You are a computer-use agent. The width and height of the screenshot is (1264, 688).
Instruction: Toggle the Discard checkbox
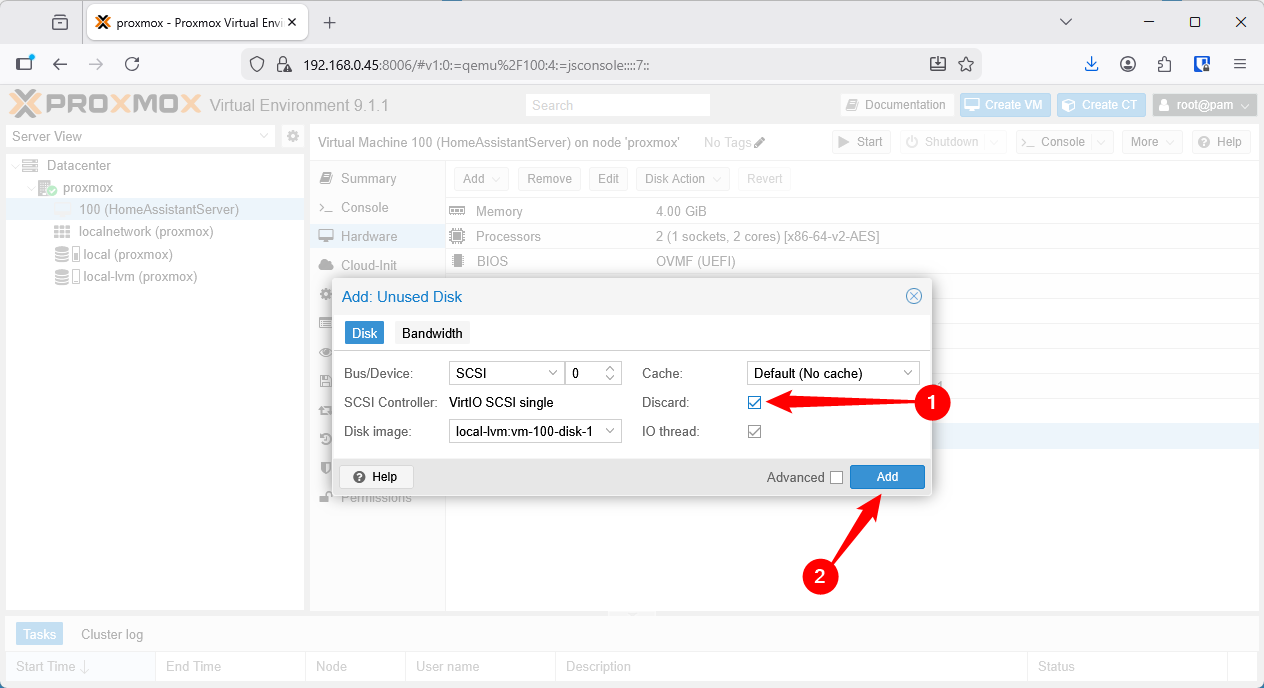[755, 402]
